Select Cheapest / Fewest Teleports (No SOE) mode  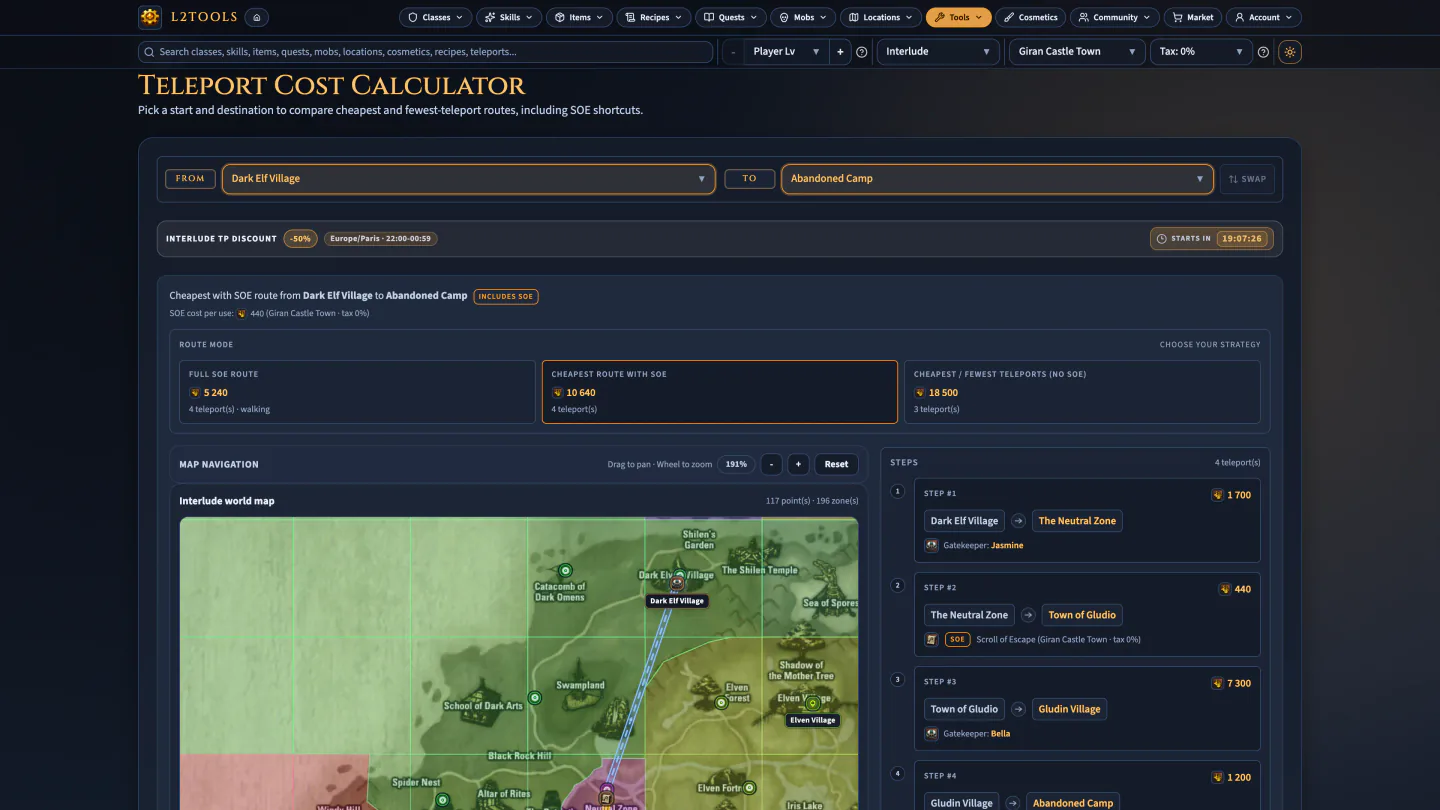(x=1082, y=392)
